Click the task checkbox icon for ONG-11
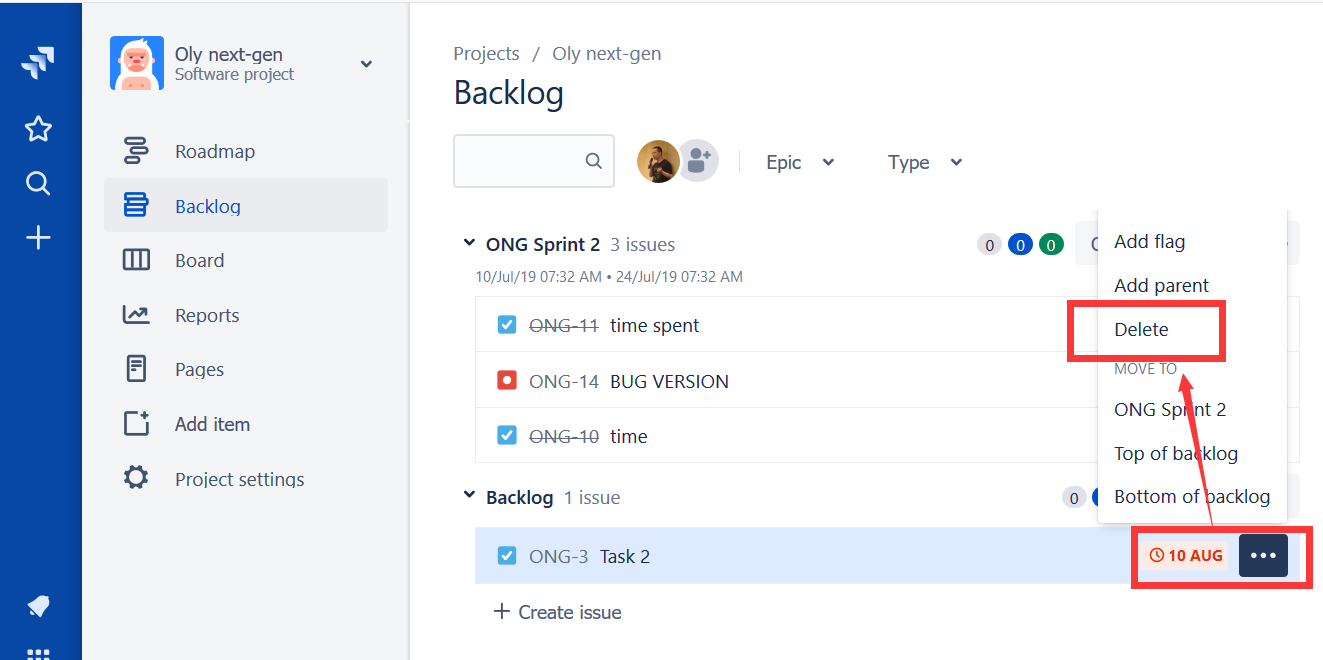The height and width of the screenshot is (660, 1323). point(507,324)
